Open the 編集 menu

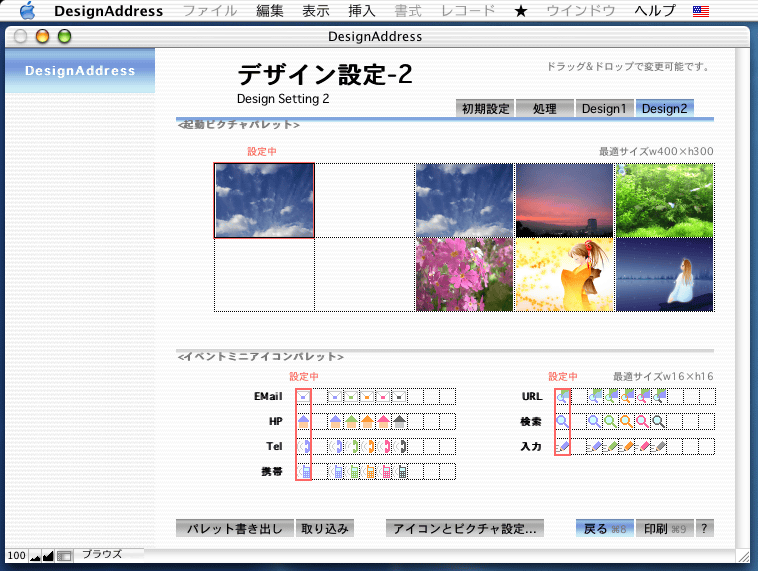(270, 11)
